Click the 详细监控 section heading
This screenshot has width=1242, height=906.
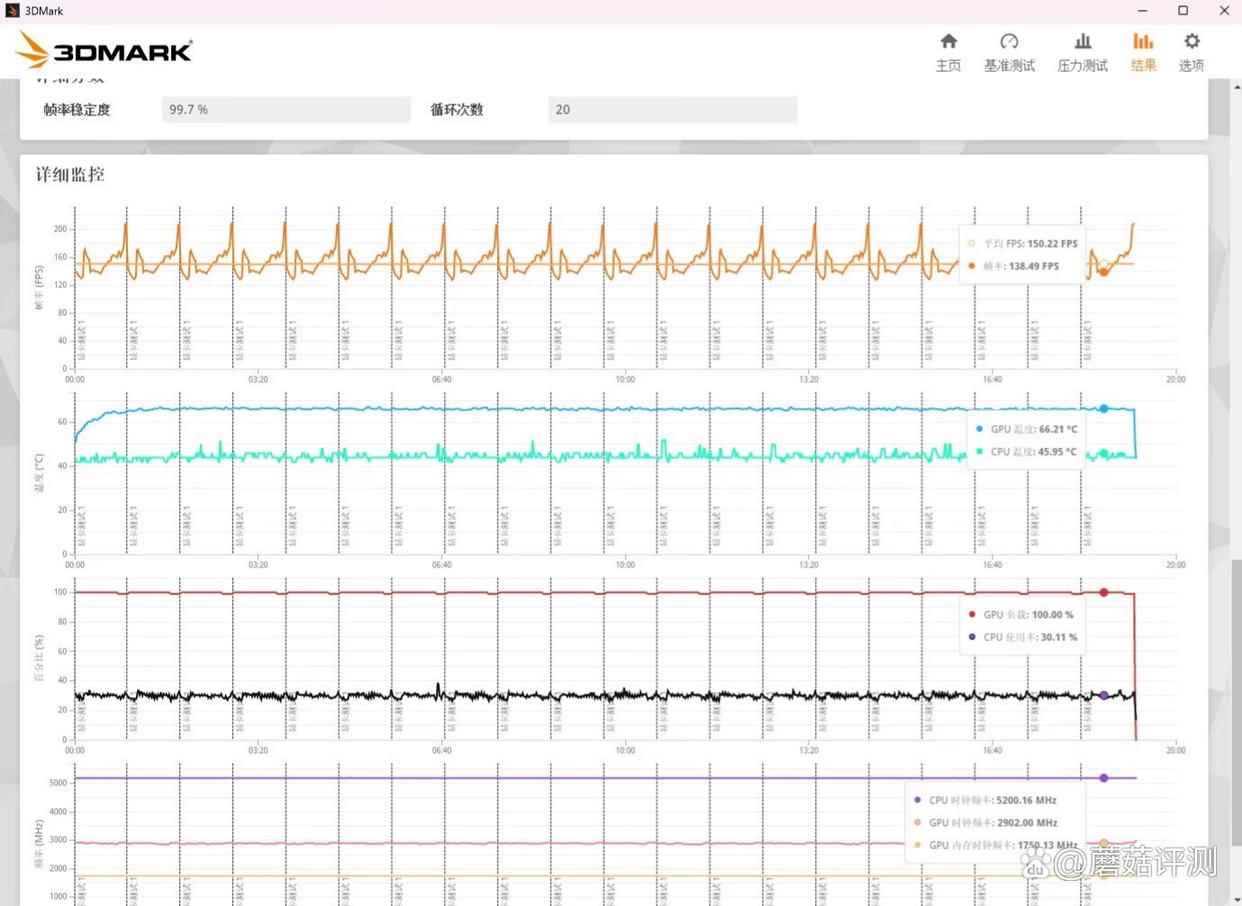(70, 174)
